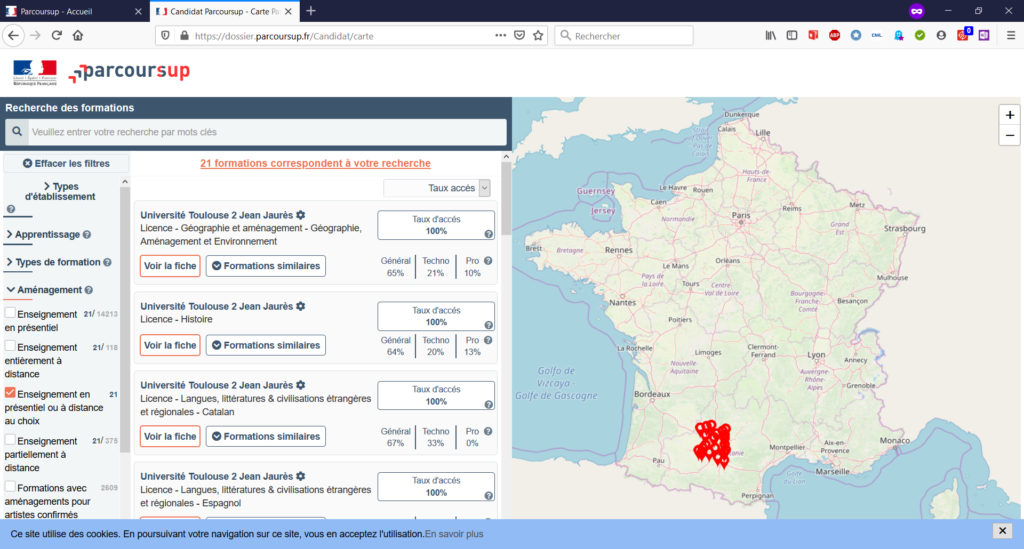Screen dimensions: 1024x549
Task: Focus the keyword search field 'Veuillez entrer votre recherche'
Action: tap(267, 132)
